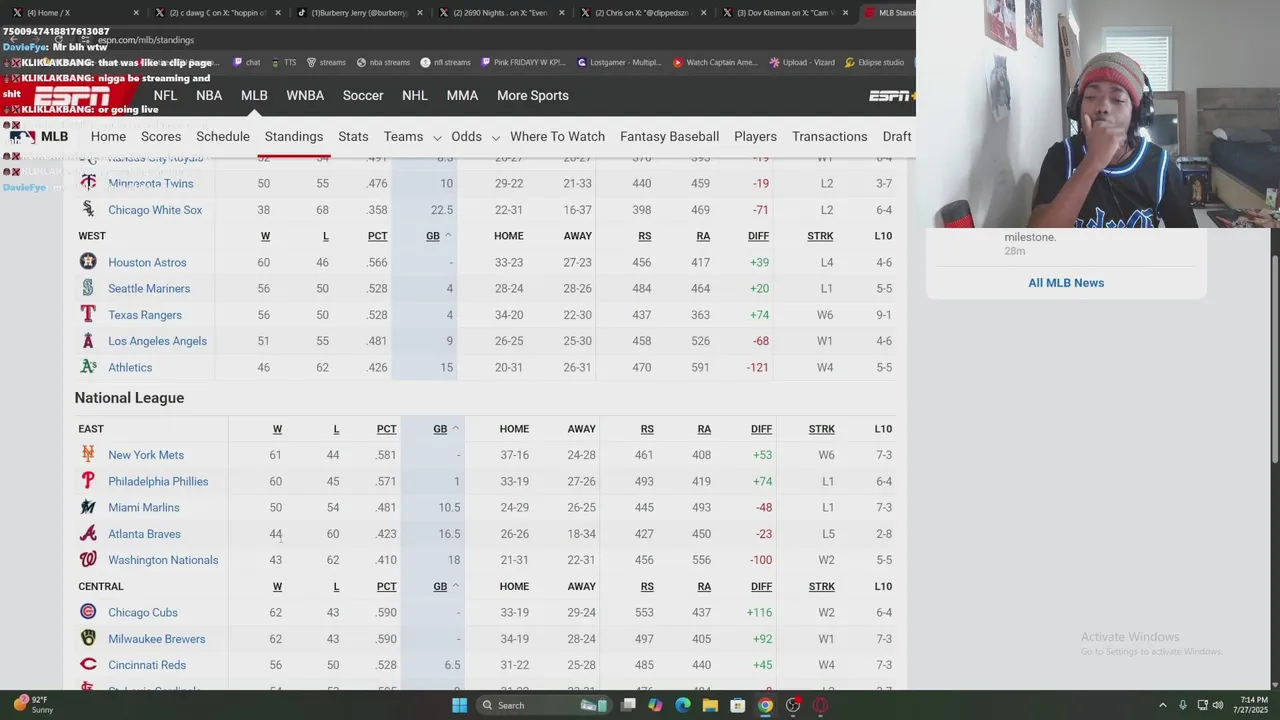The width and height of the screenshot is (1280, 720).
Task: Sort AL West table by PCT column
Action: click(x=377, y=236)
